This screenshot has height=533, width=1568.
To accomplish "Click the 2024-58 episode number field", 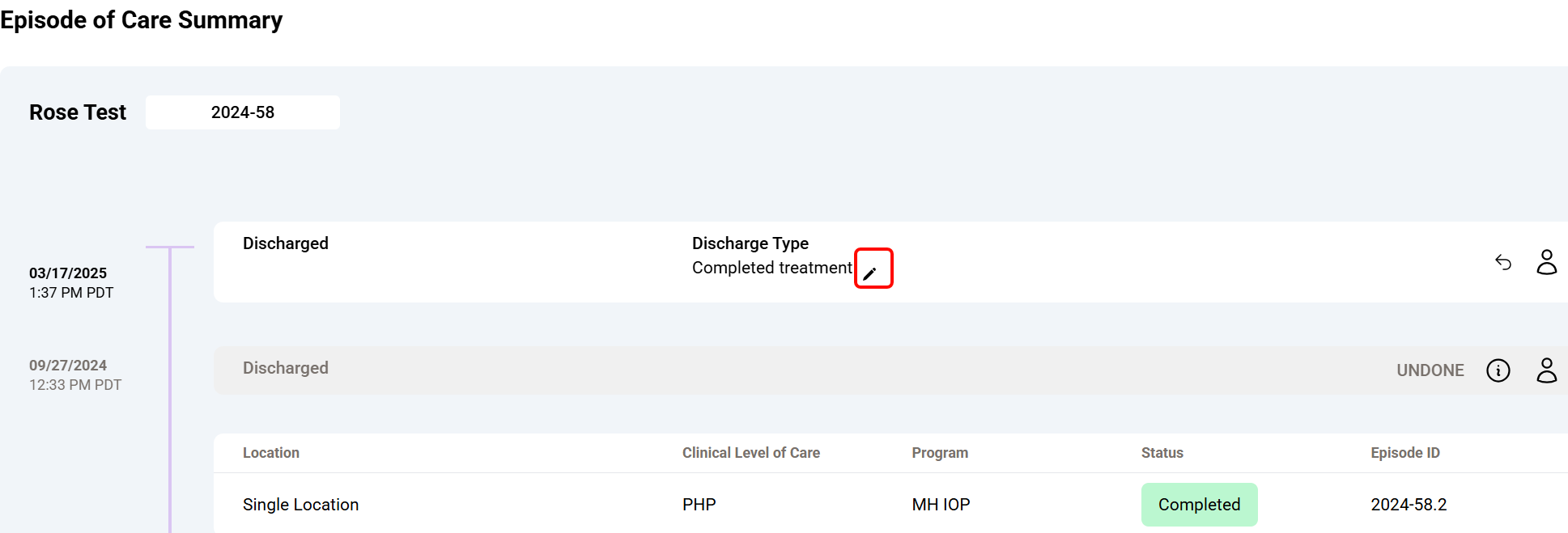I will [243, 112].
